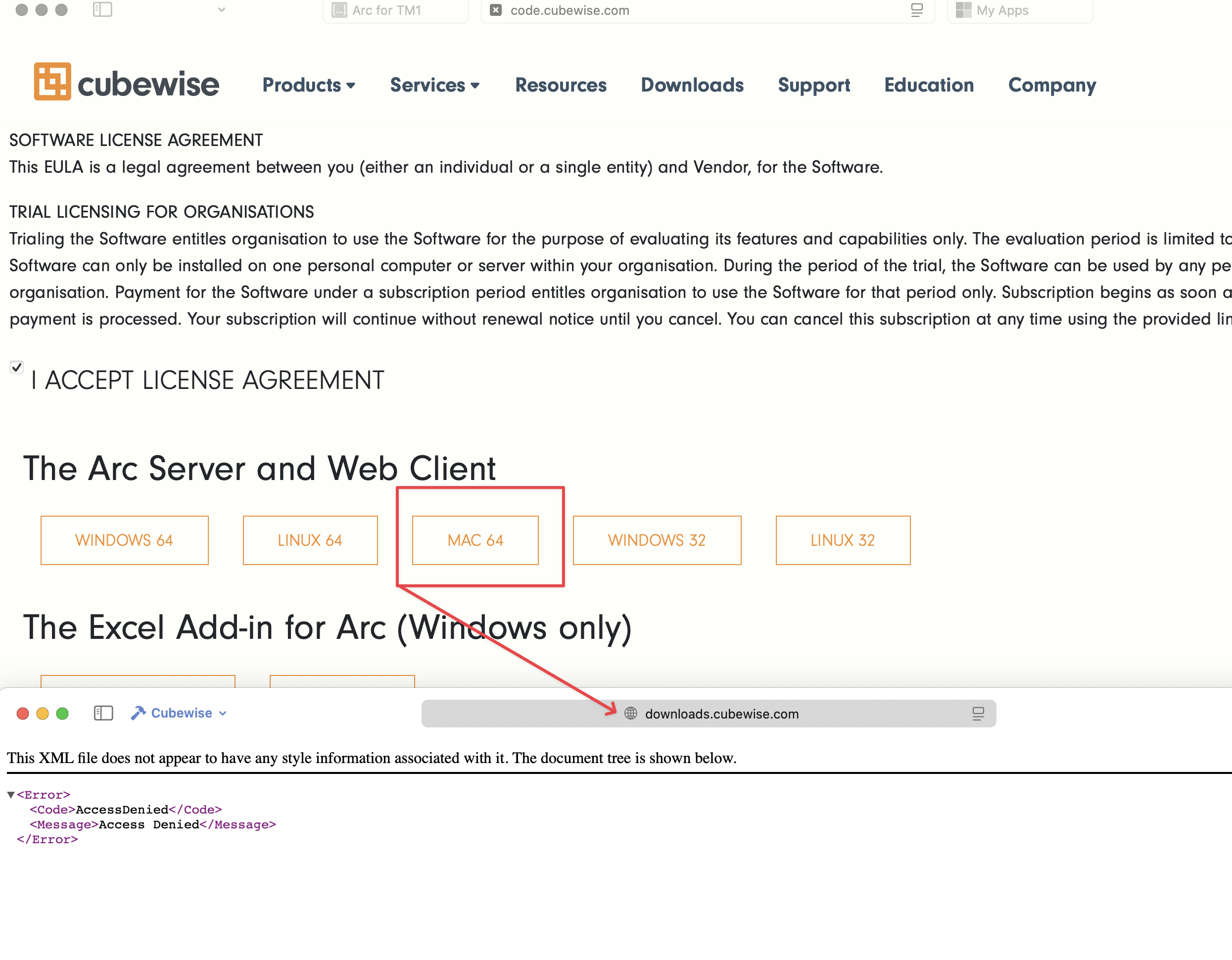This screenshot has width=1232, height=960.
Task: Download the LINUX 32 build
Action: pyautogui.click(x=842, y=540)
